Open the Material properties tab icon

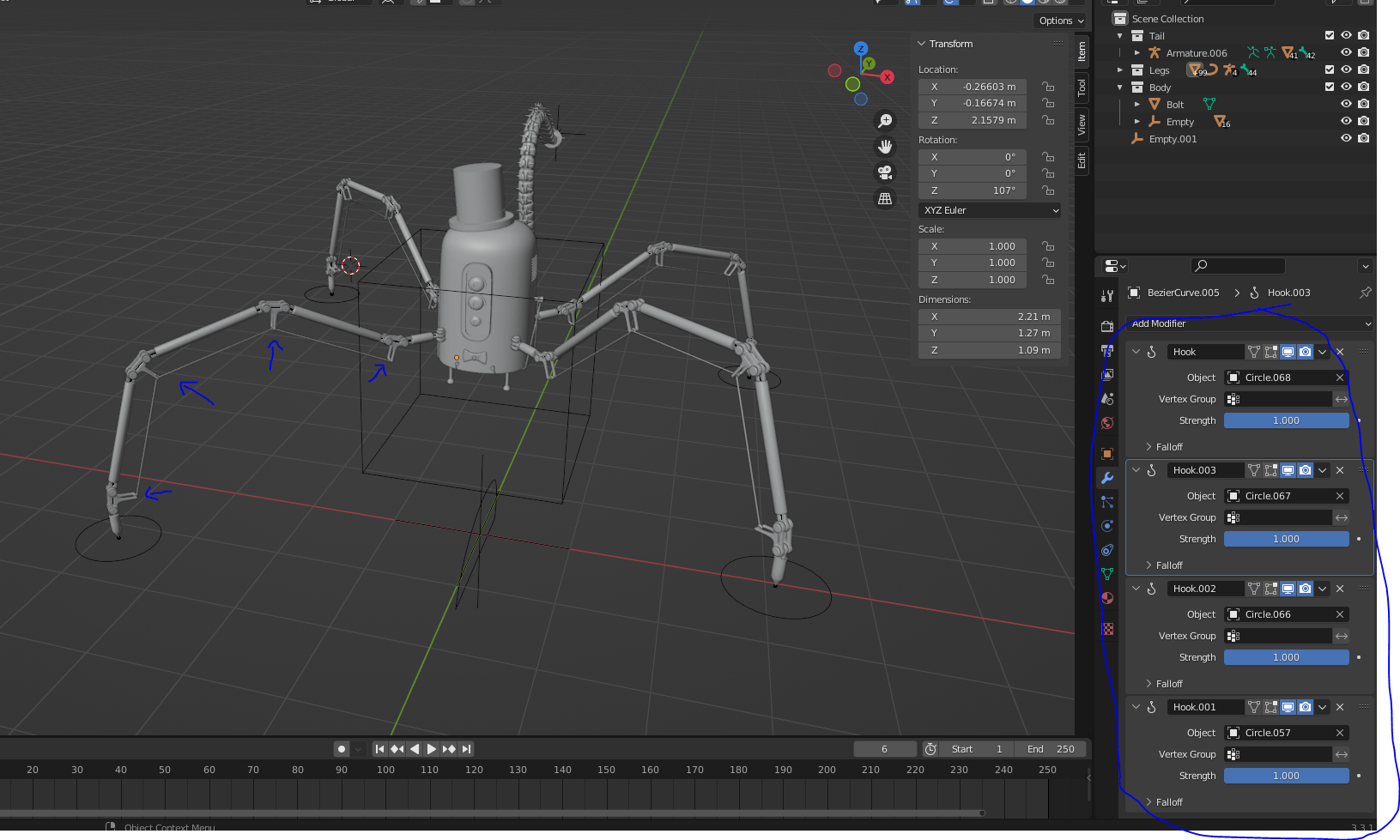tap(1107, 598)
